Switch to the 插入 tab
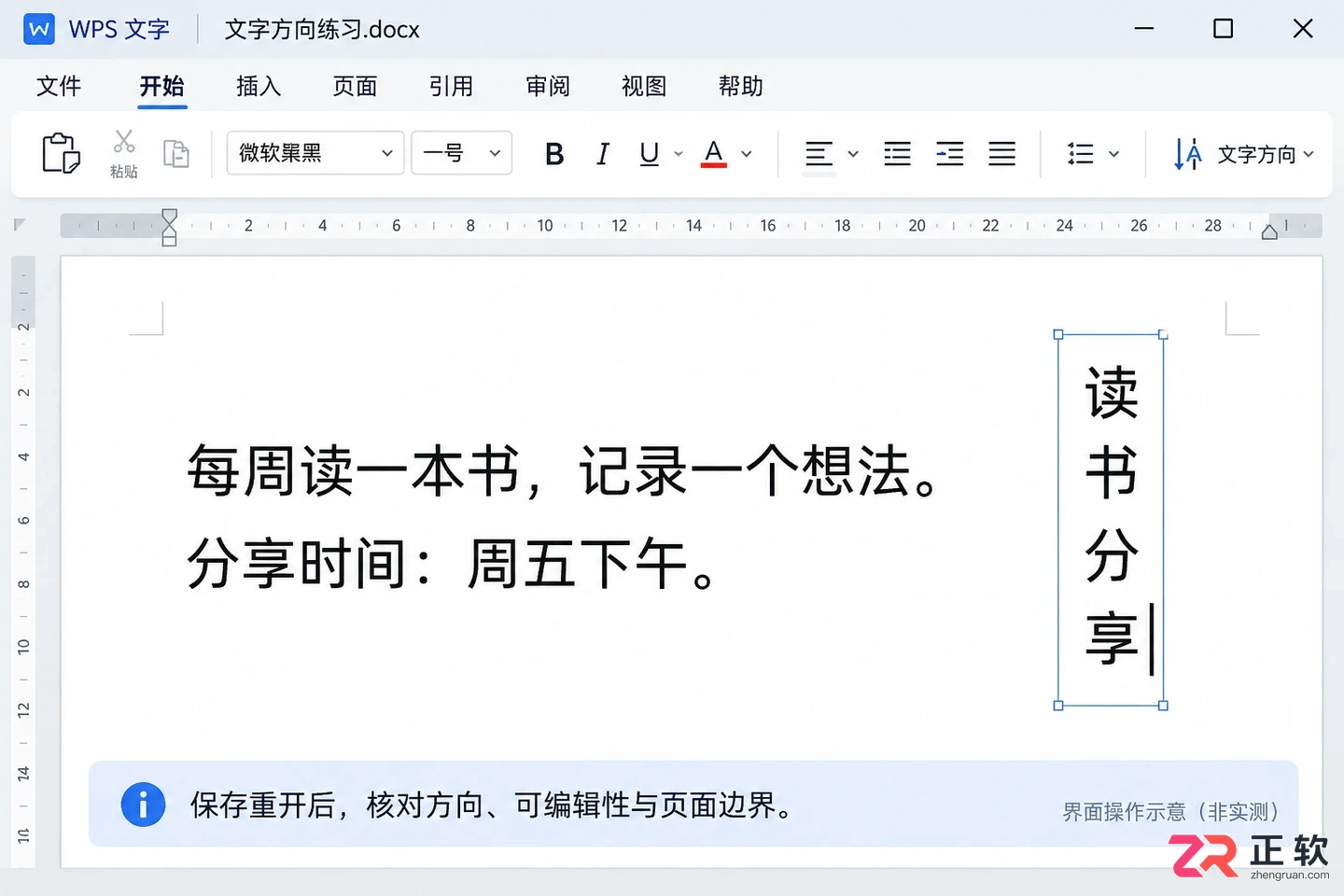The height and width of the screenshot is (896, 1344). 259,86
